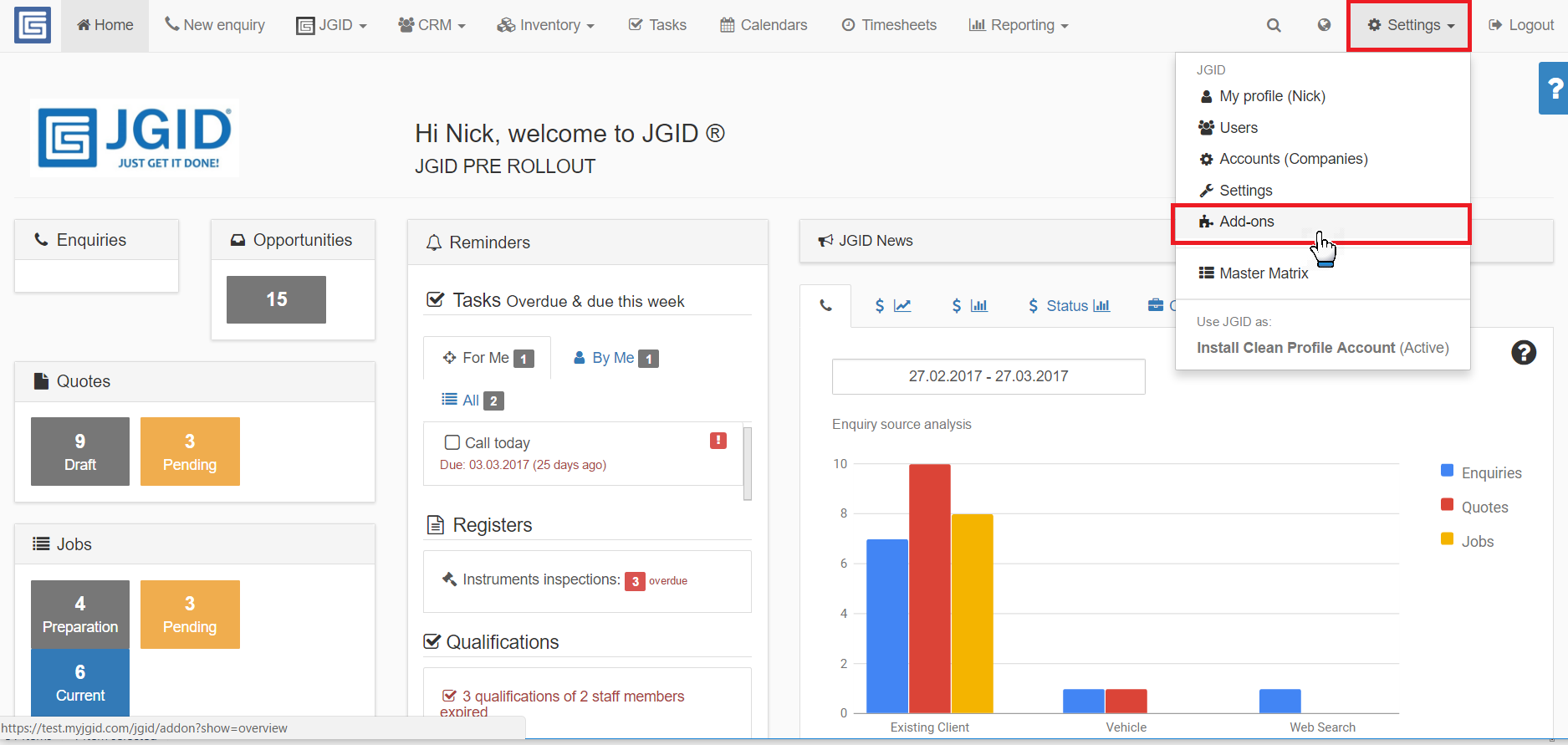Toggle the Quotes legend item
Screen dimensions: 1568x745
coord(1474,507)
